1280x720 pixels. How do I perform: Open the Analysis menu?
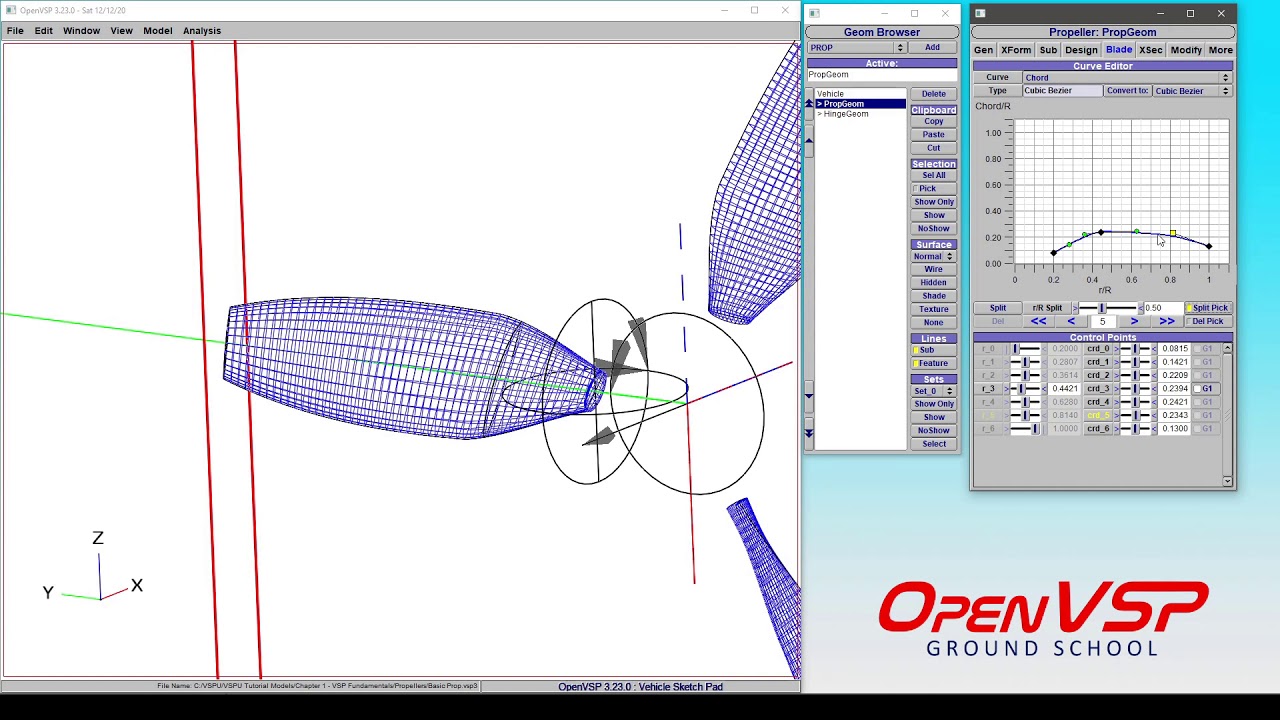202,31
